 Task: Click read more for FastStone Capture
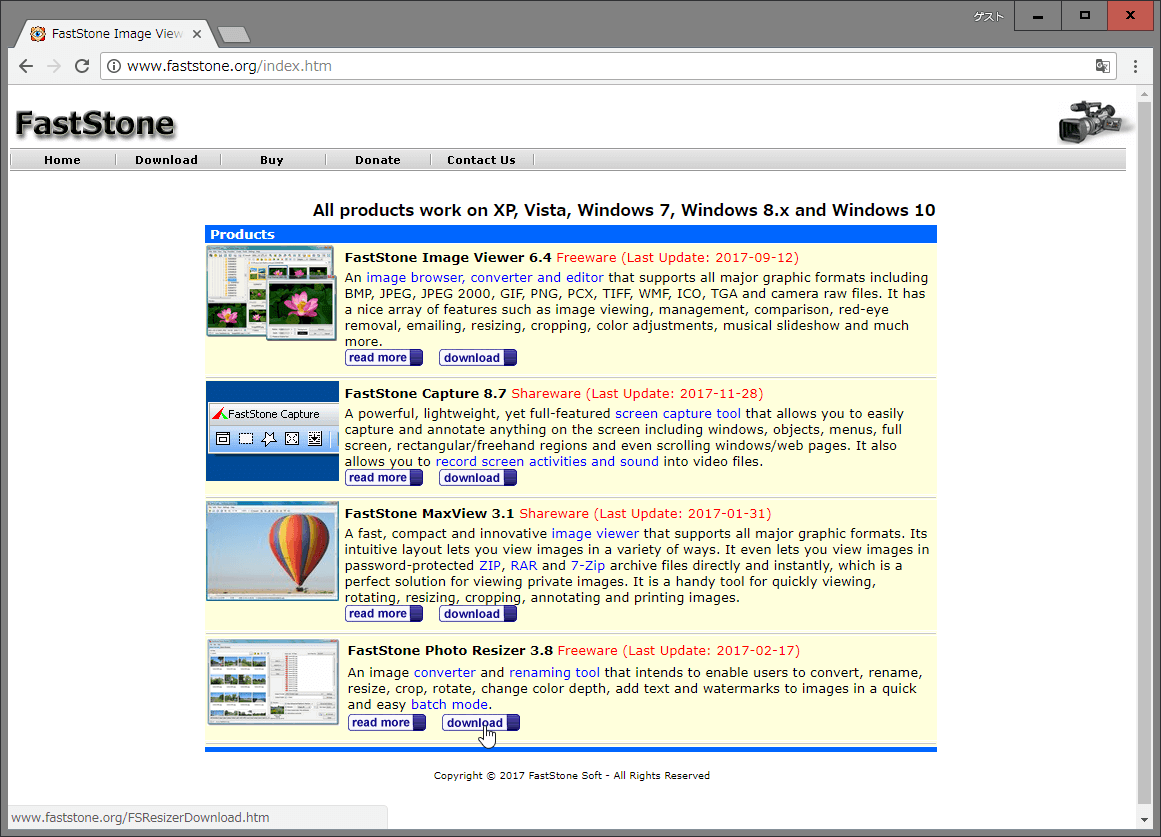tap(383, 478)
